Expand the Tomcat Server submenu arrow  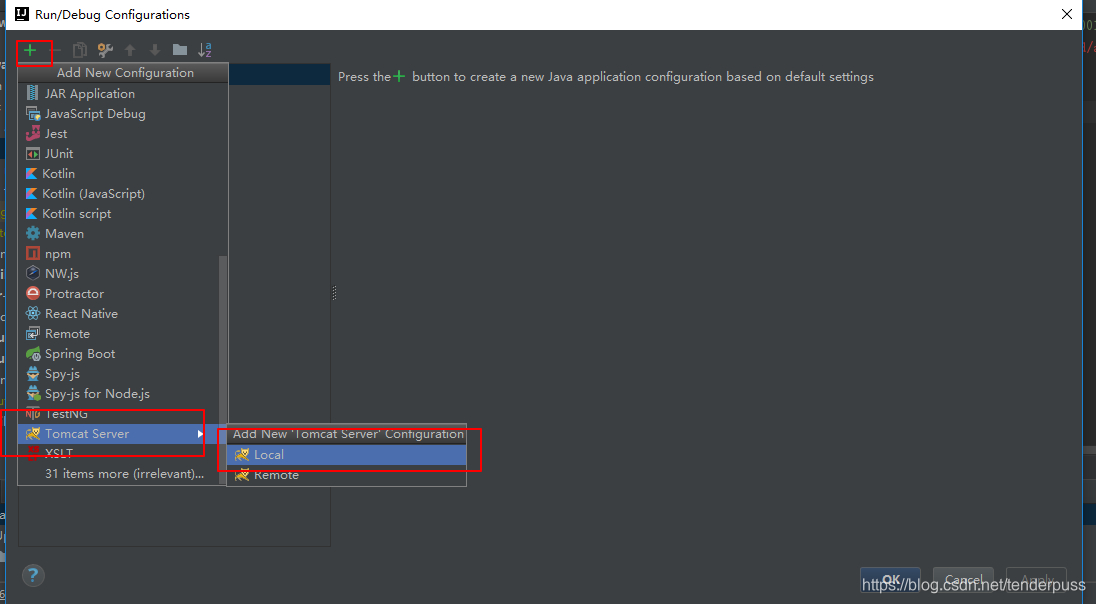coord(201,434)
